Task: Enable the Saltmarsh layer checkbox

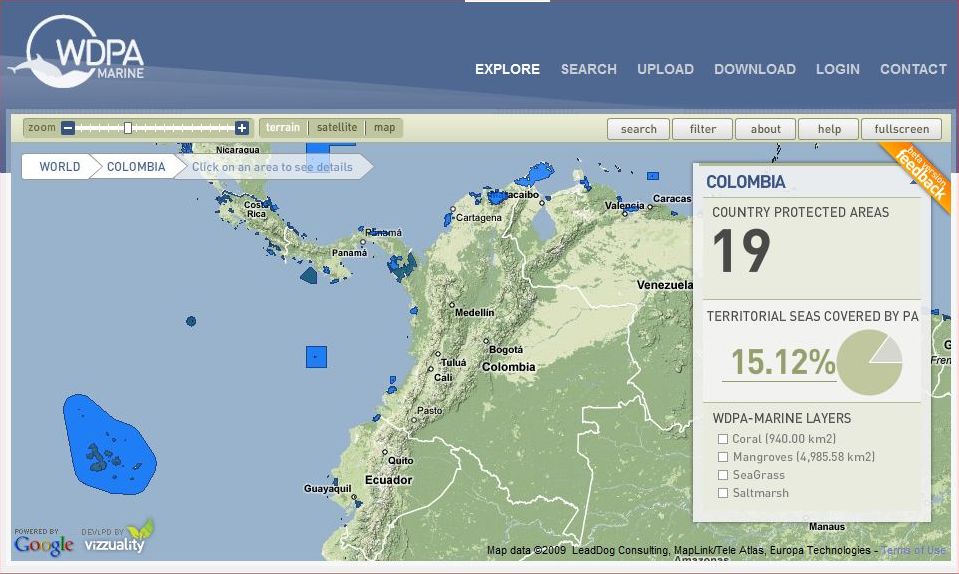Action: [x=723, y=493]
